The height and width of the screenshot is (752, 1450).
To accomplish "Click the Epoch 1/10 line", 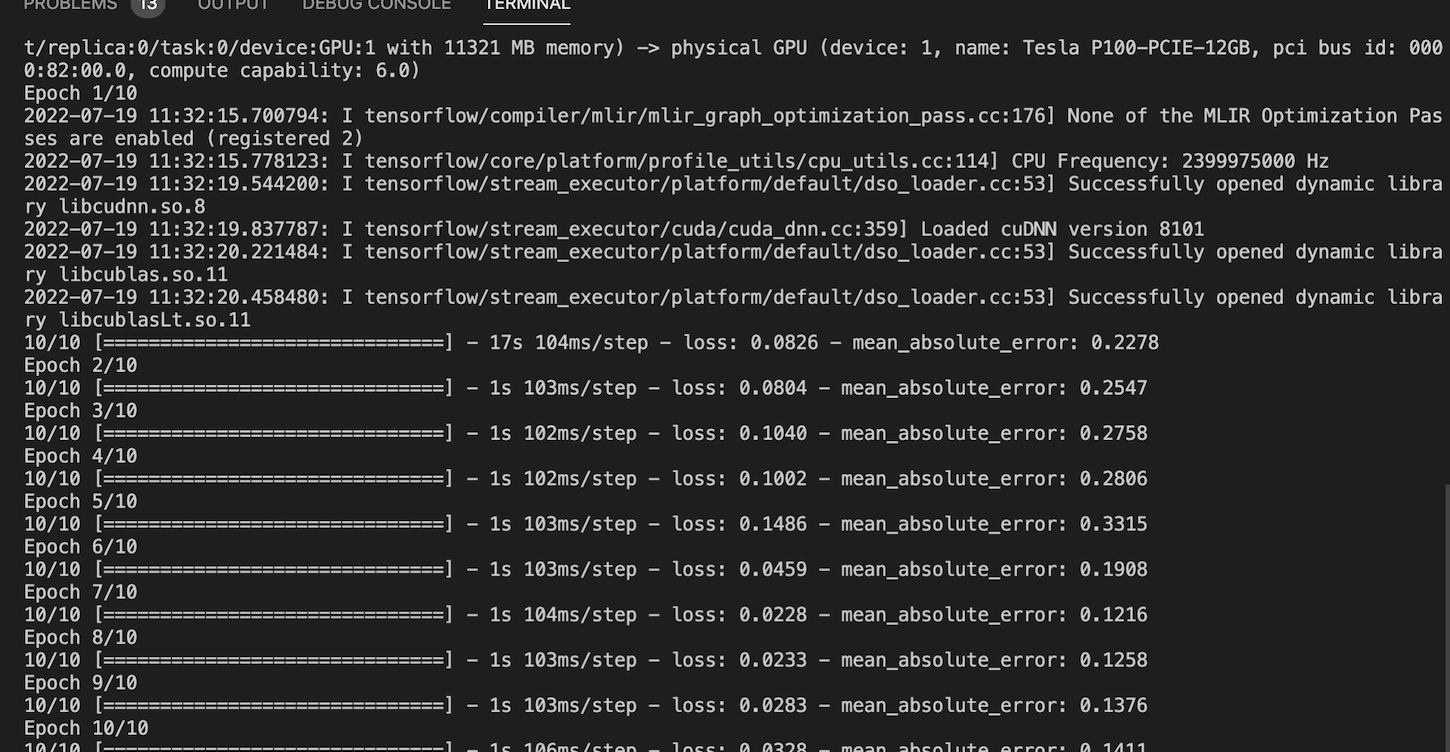I will pos(80,92).
